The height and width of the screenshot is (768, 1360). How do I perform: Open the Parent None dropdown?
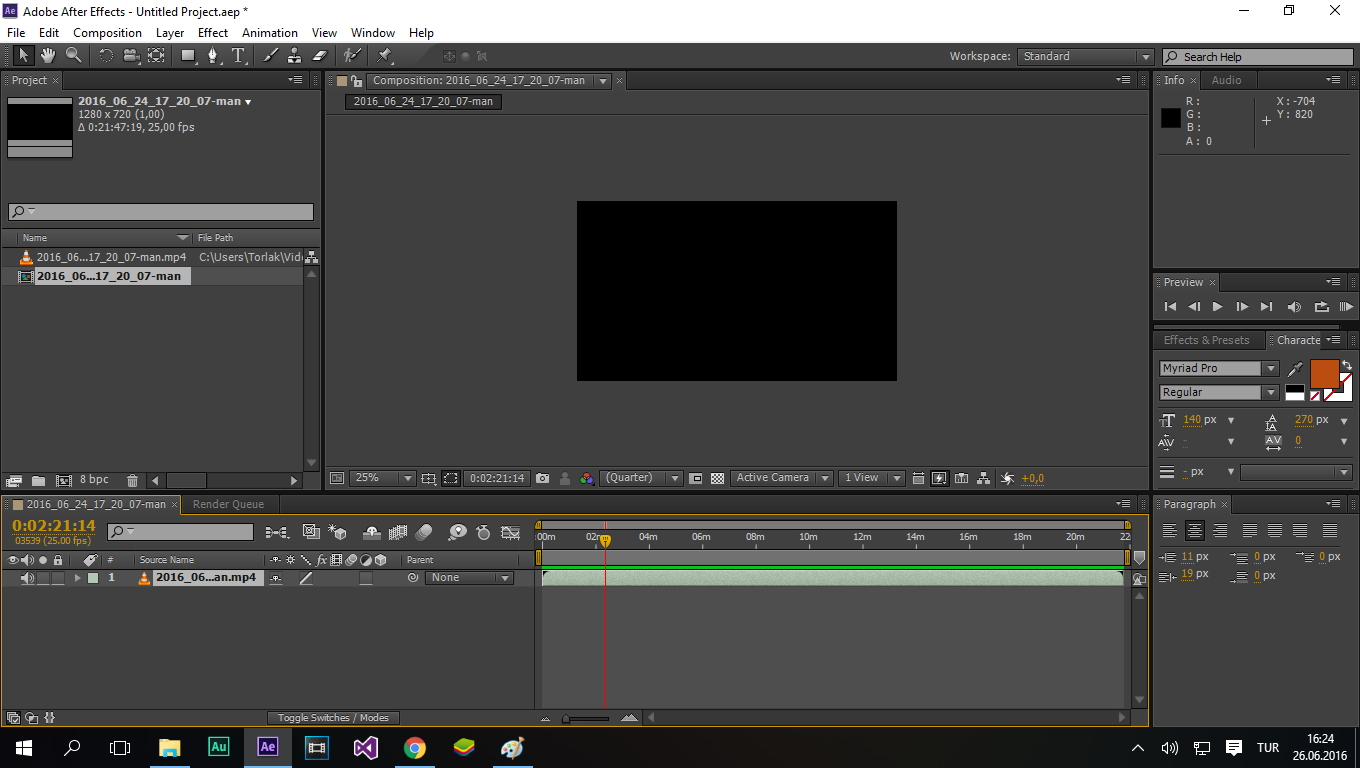click(469, 578)
